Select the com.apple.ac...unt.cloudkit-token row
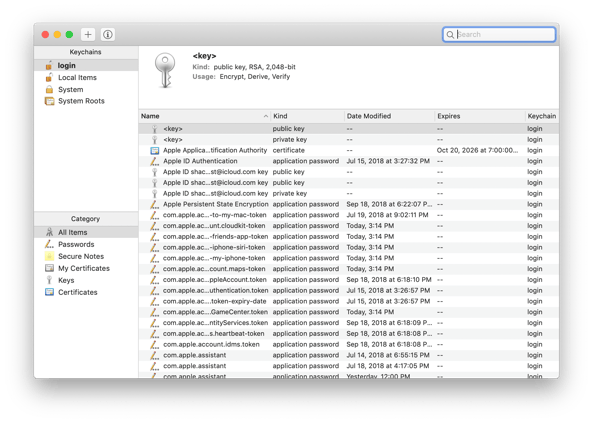Viewport: 593px width, 423px height. pos(349,226)
